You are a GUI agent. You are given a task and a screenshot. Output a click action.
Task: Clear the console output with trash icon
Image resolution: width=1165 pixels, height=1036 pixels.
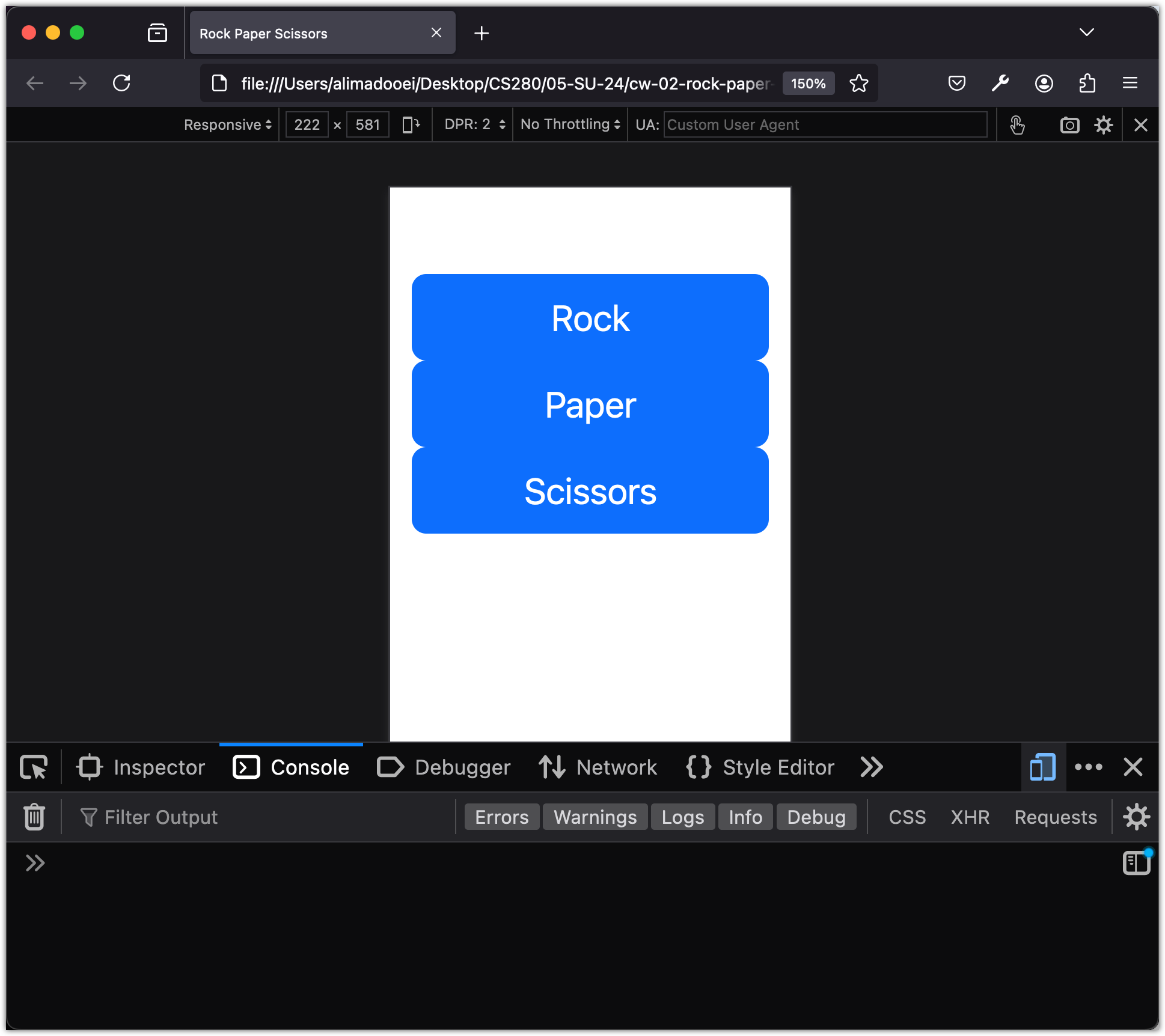click(x=34, y=817)
